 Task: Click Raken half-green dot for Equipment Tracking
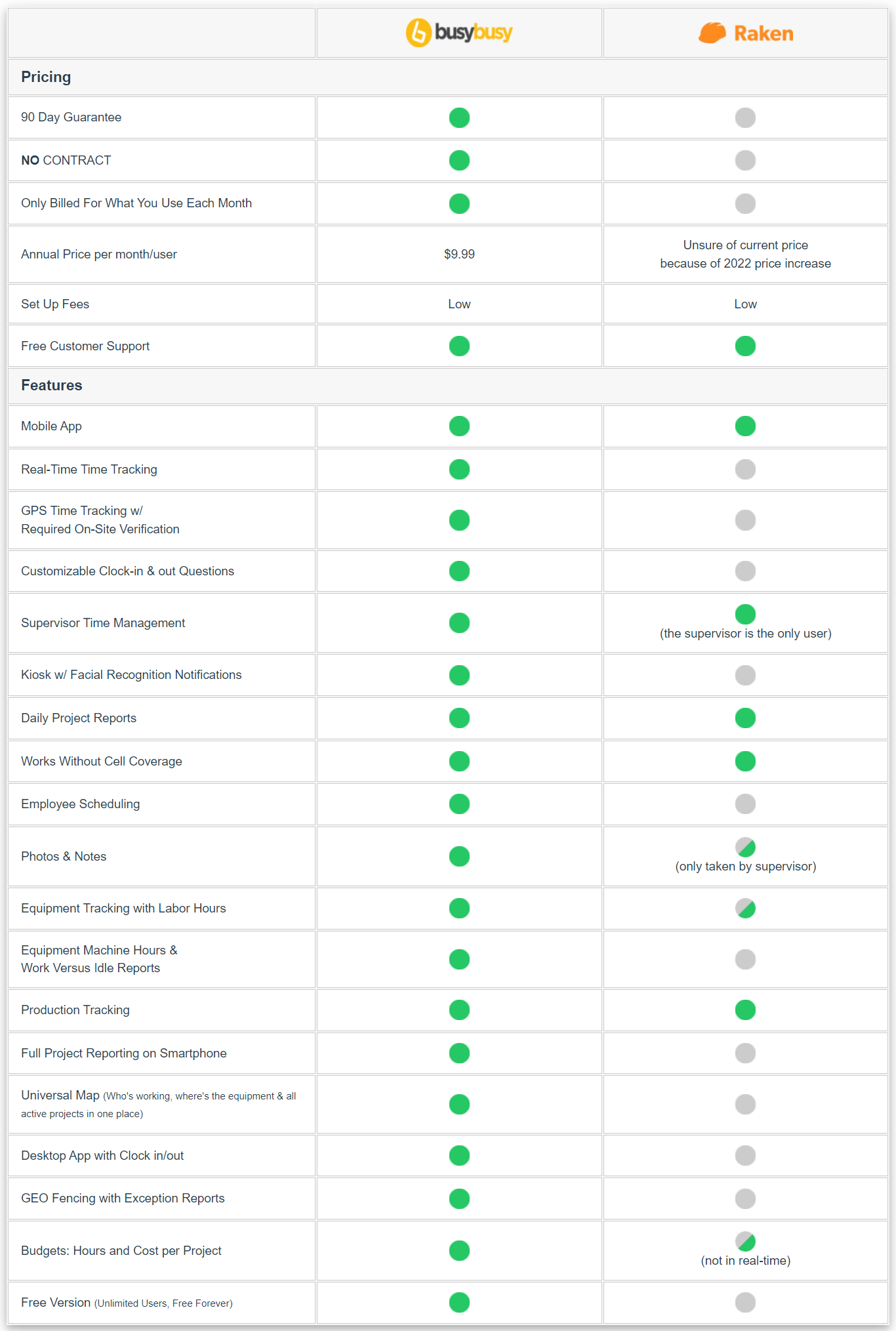tap(745, 908)
